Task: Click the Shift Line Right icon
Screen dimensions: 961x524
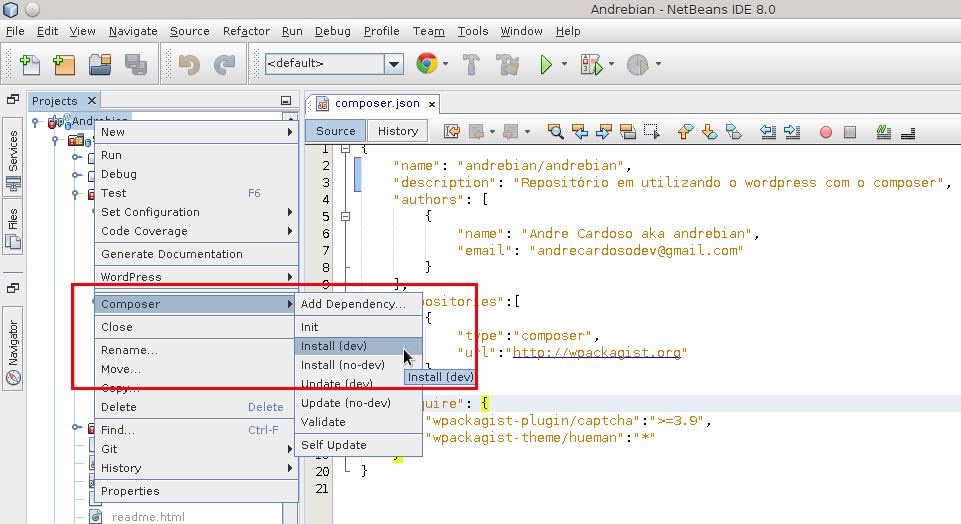Action: [x=792, y=131]
